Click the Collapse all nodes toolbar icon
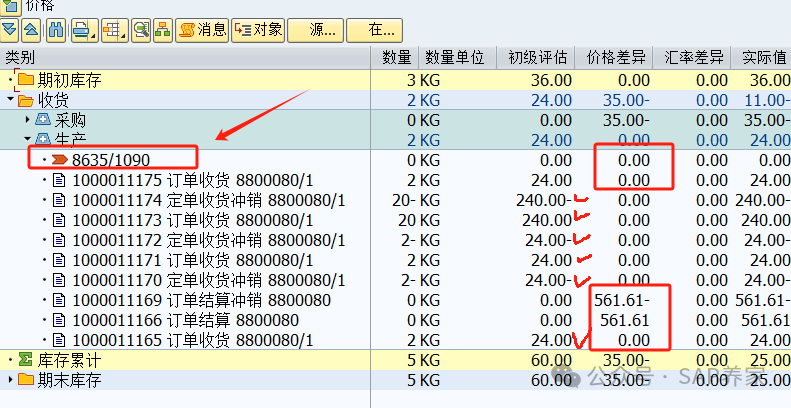The height and width of the screenshot is (408, 791). click(31, 30)
